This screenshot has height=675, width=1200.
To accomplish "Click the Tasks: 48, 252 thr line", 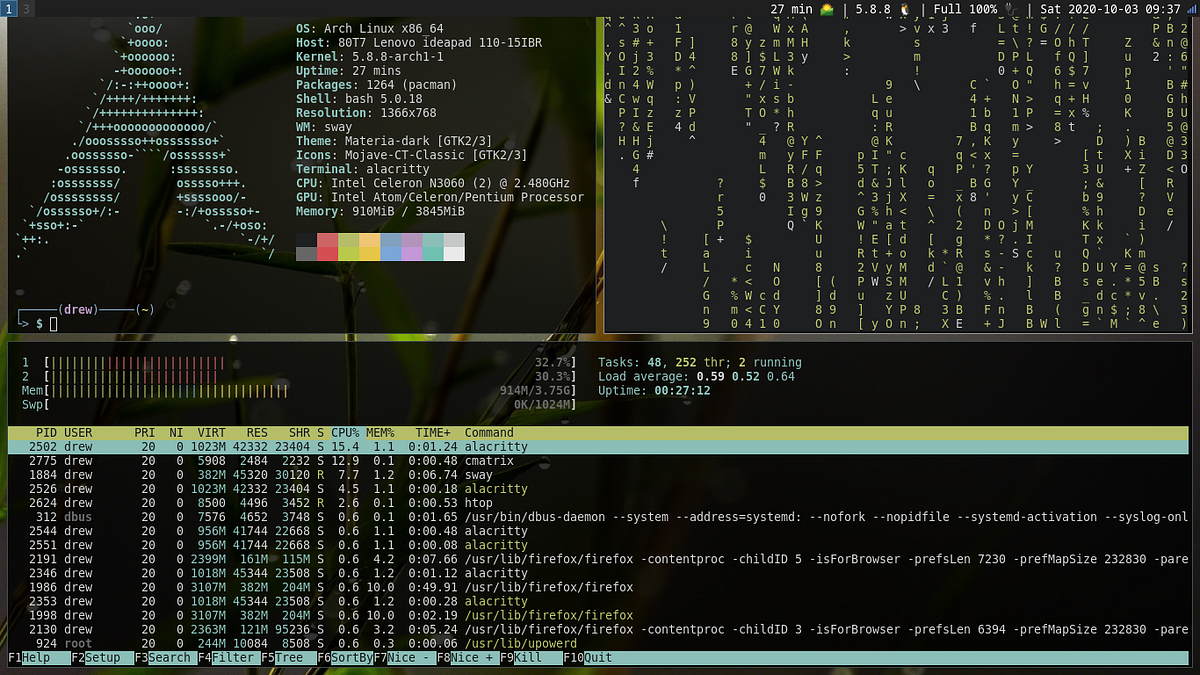I will pos(700,362).
